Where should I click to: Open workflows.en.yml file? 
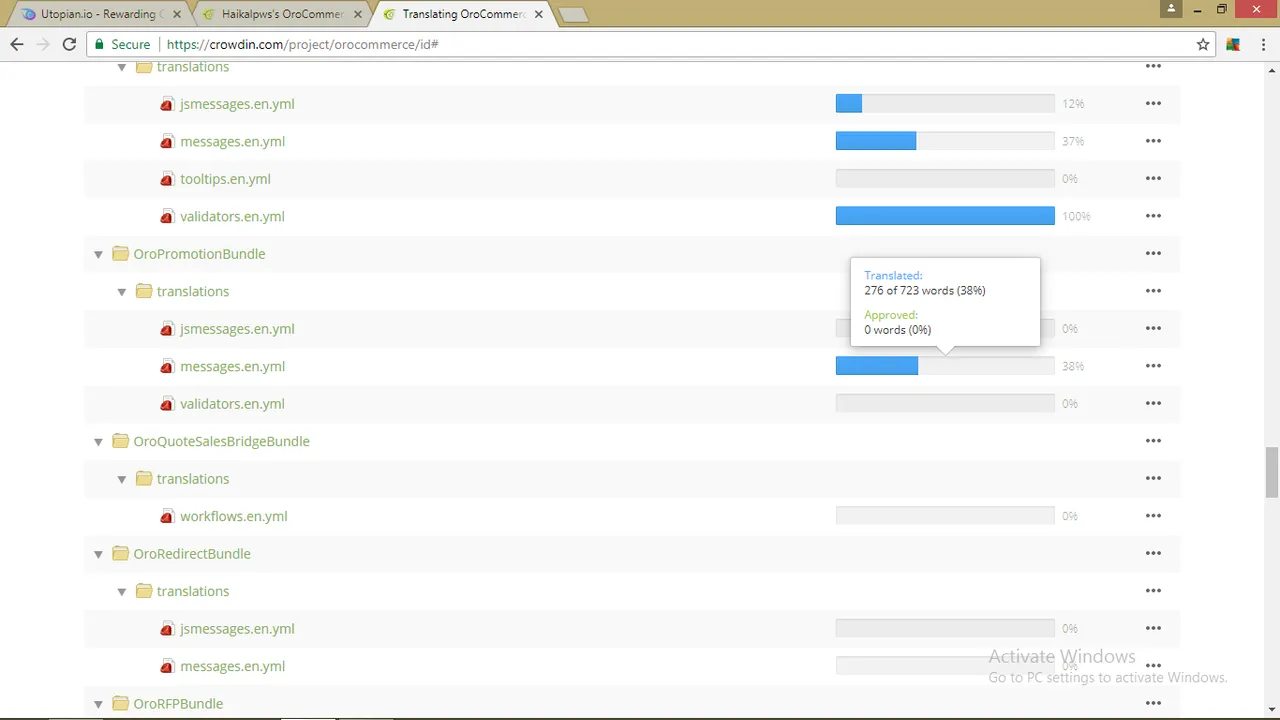point(234,516)
